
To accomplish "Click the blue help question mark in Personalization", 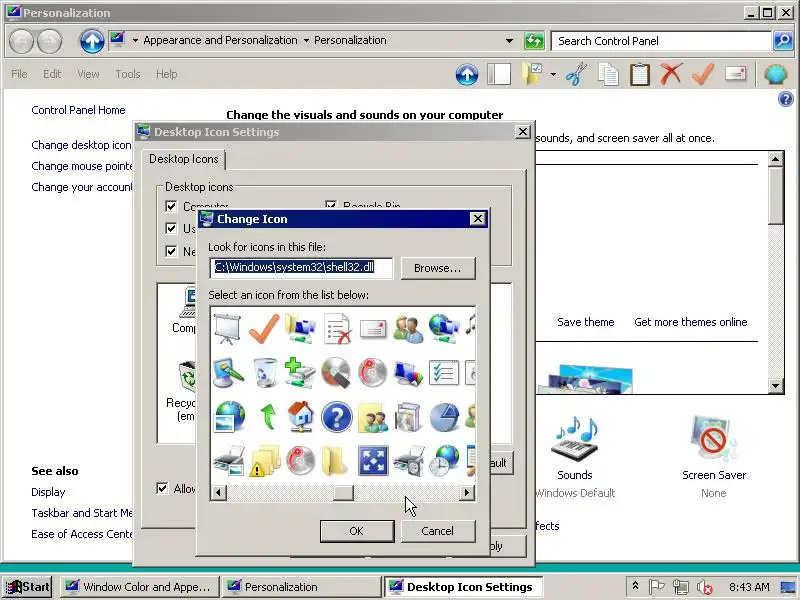I will pos(786,98).
